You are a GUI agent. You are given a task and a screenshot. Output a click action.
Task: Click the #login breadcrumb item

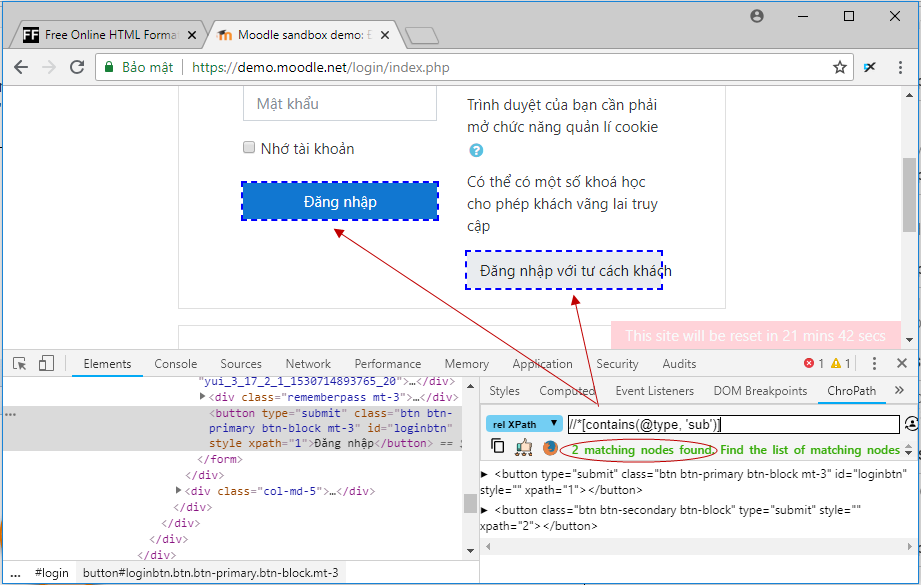tap(52, 573)
